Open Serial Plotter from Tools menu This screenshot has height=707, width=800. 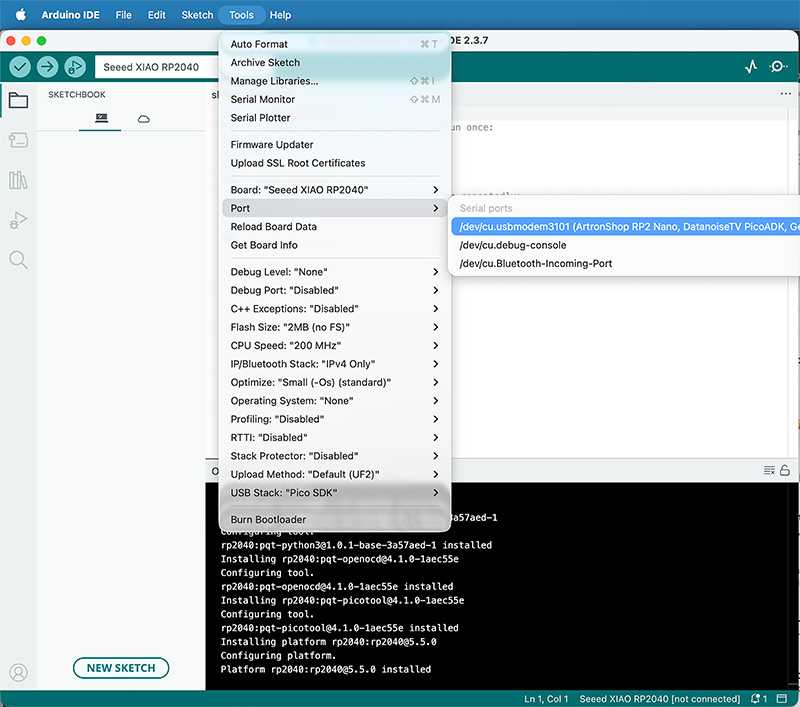click(335, 117)
